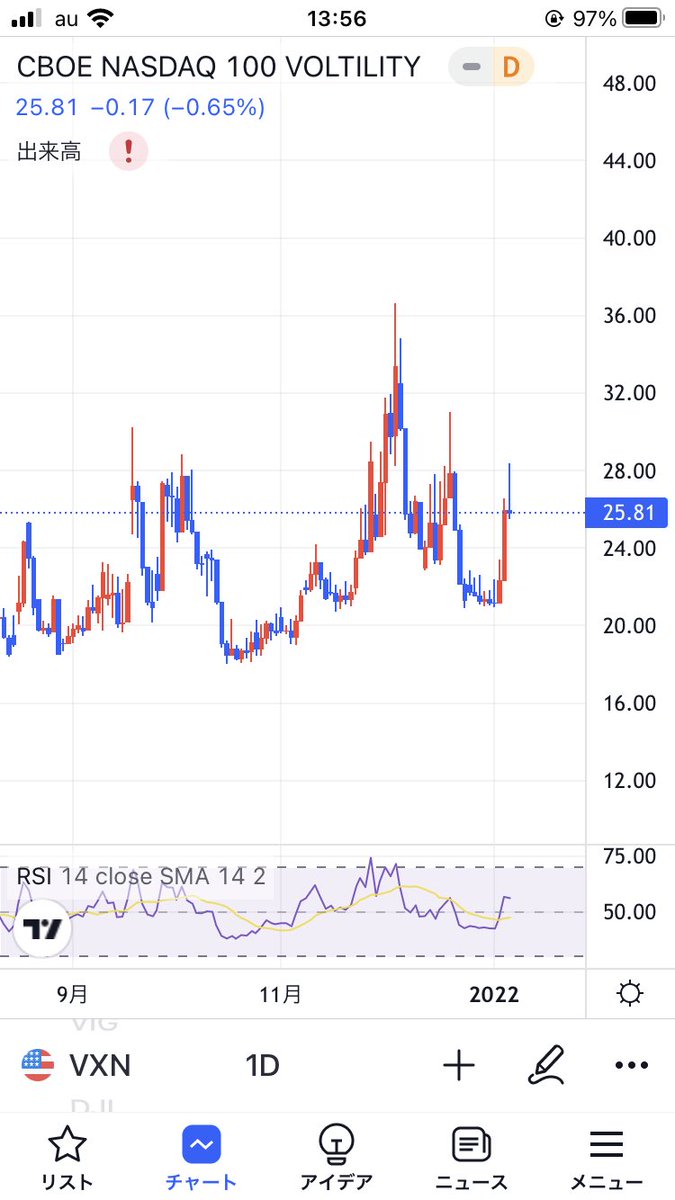Viewport: 675px width, 1200px height.
Task: Open the three-dot more options
Action: click(x=632, y=1066)
